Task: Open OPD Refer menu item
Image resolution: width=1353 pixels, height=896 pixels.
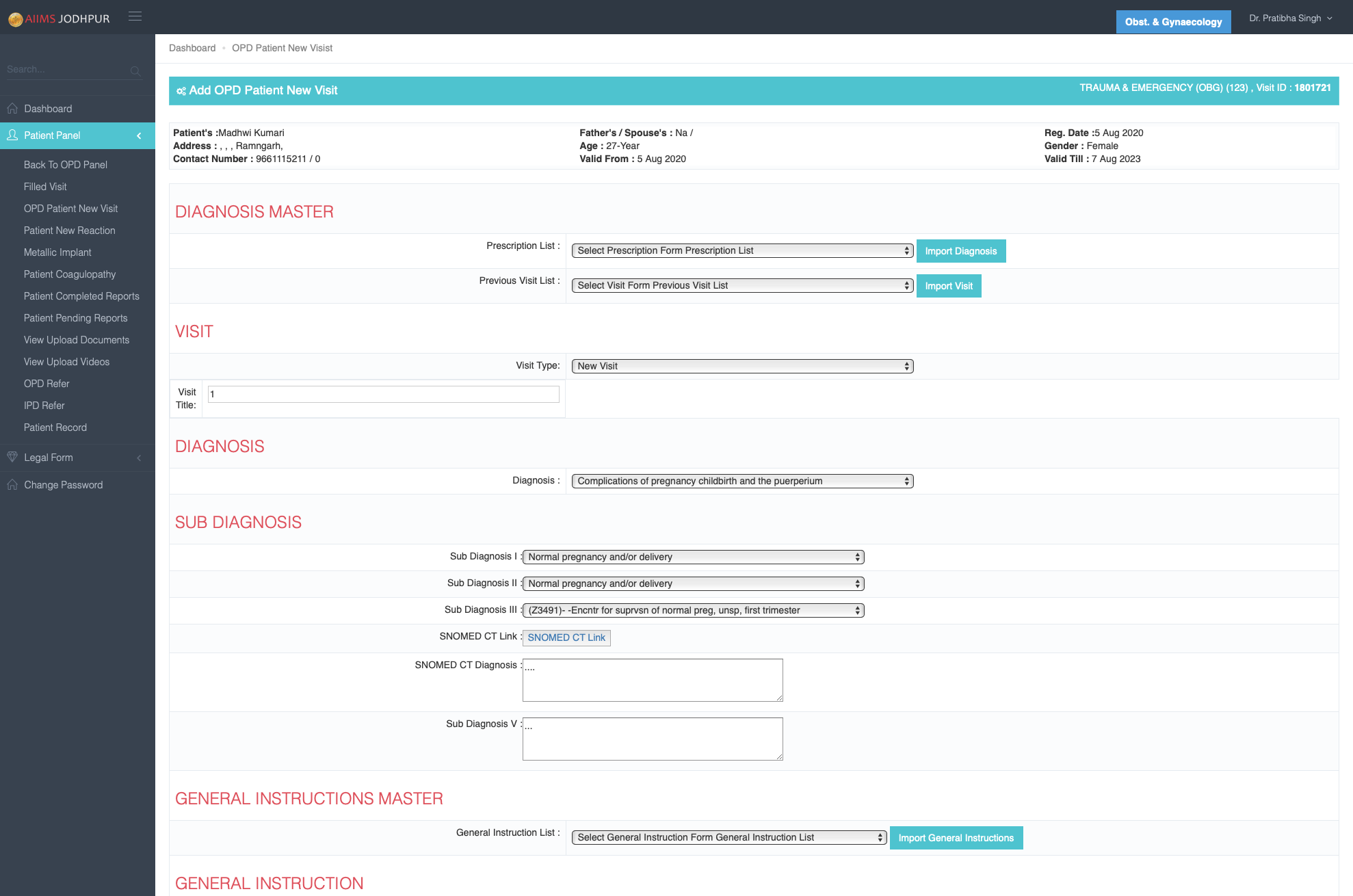Action: pyautogui.click(x=47, y=384)
